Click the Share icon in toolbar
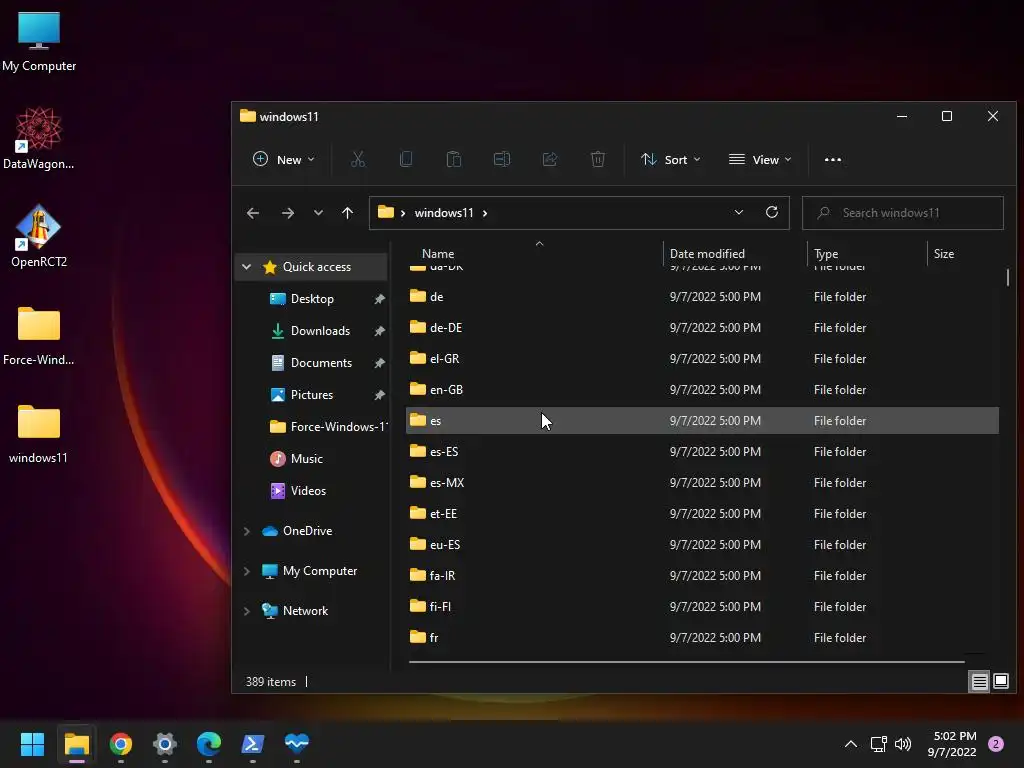The width and height of the screenshot is (1024, 768). pyautogui.click(x=550, y=159)
